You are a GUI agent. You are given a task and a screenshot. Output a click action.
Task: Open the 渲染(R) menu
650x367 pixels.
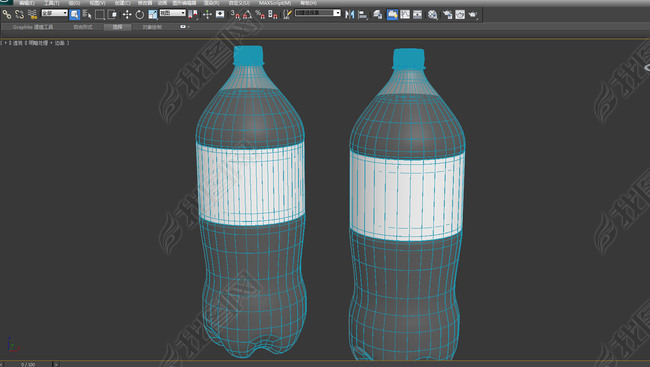click(211, 3)
